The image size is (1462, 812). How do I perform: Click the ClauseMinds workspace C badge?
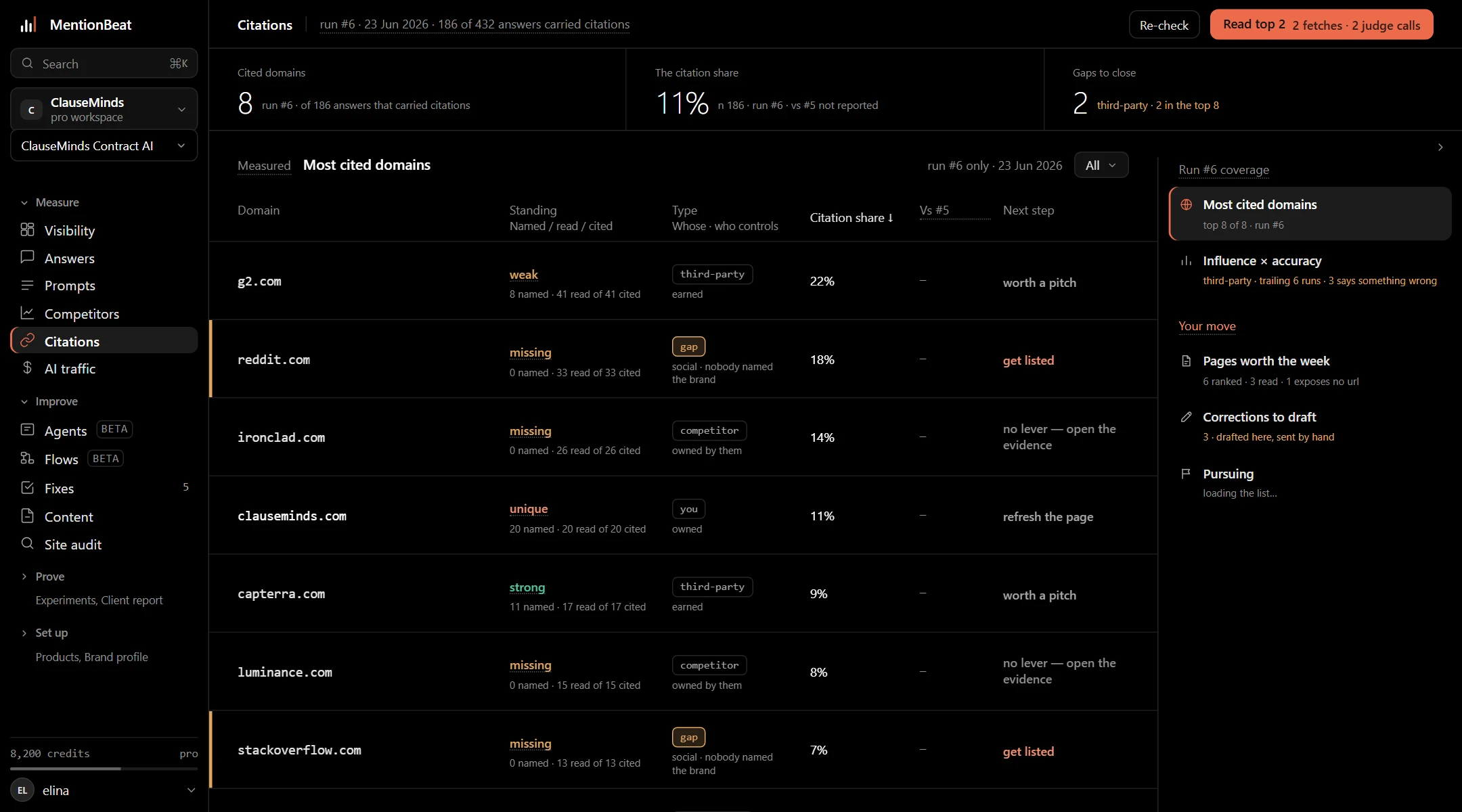[31, 110]
